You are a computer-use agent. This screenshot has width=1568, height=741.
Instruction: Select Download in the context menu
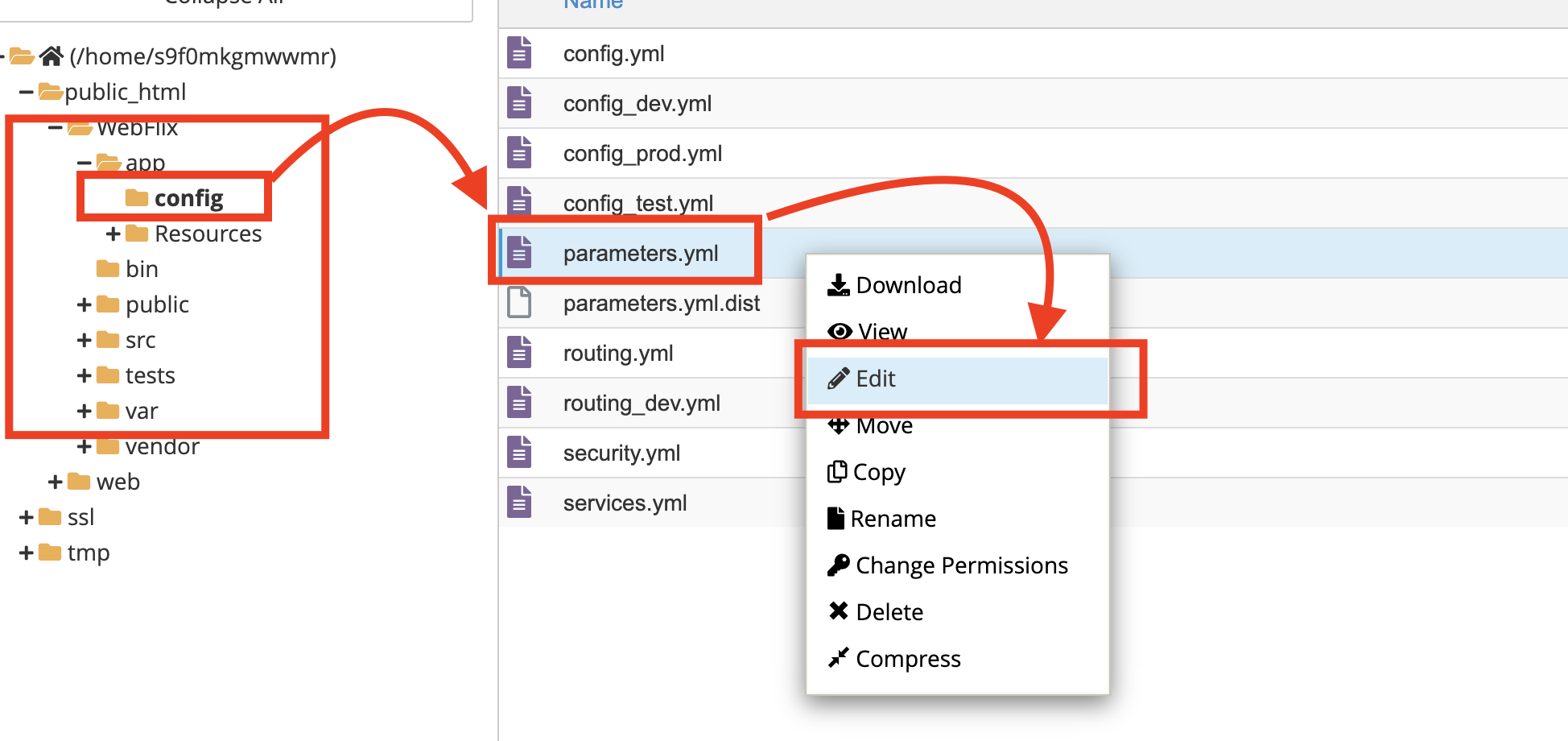coord(908,285)
